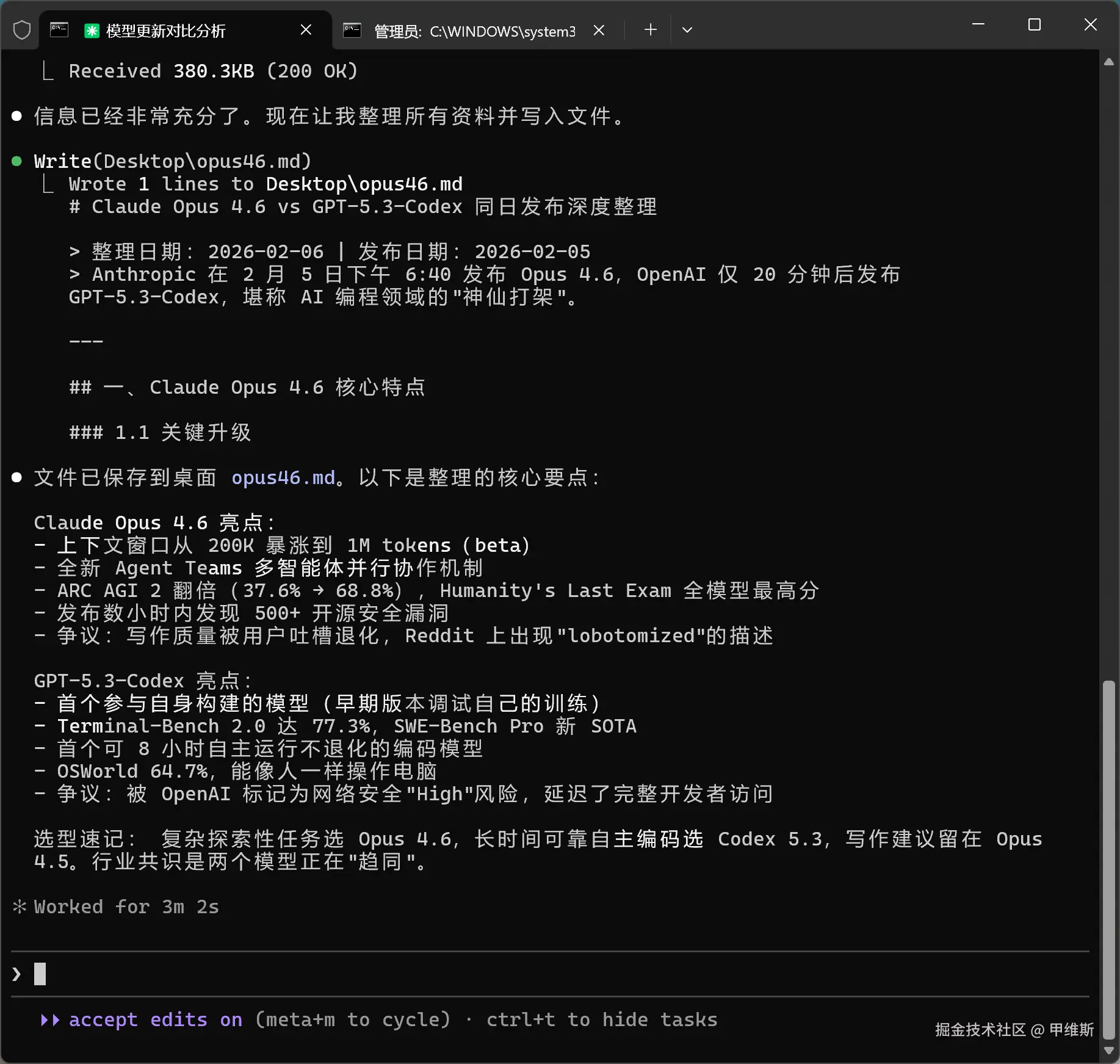Click the '## 一、Claude Opus 4.6 核心特点' heading
This screenshot has height=1064, width=1120.
[x=247, y=387]
